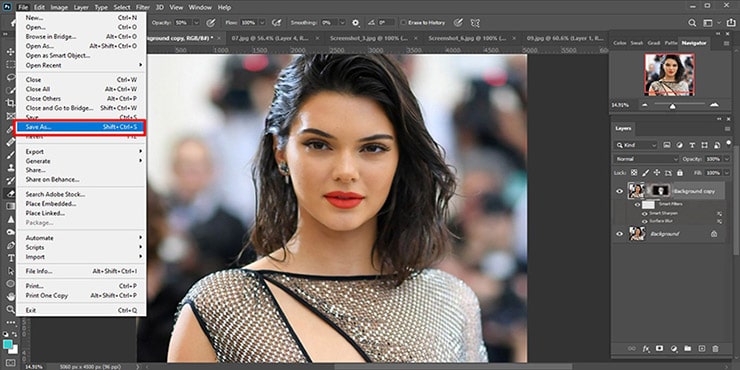Switch to the Swatches panel tab

tap(637, 43)
